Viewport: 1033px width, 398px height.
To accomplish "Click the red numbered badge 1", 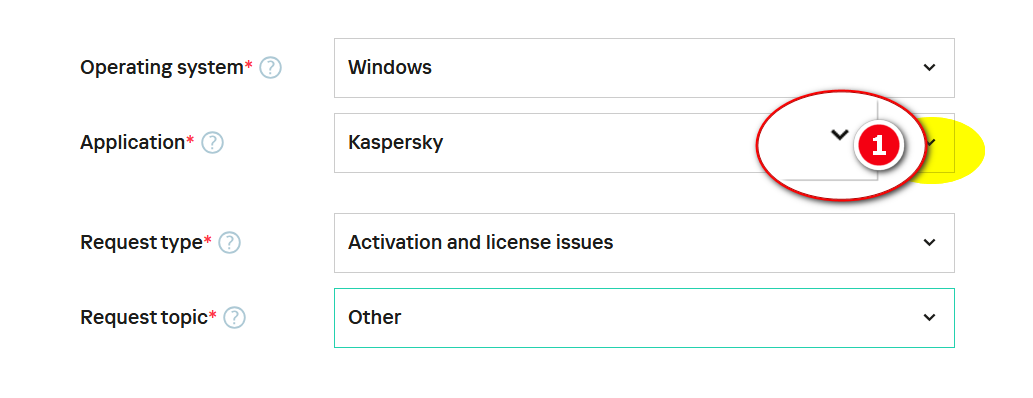I will [x=878, y=146].
